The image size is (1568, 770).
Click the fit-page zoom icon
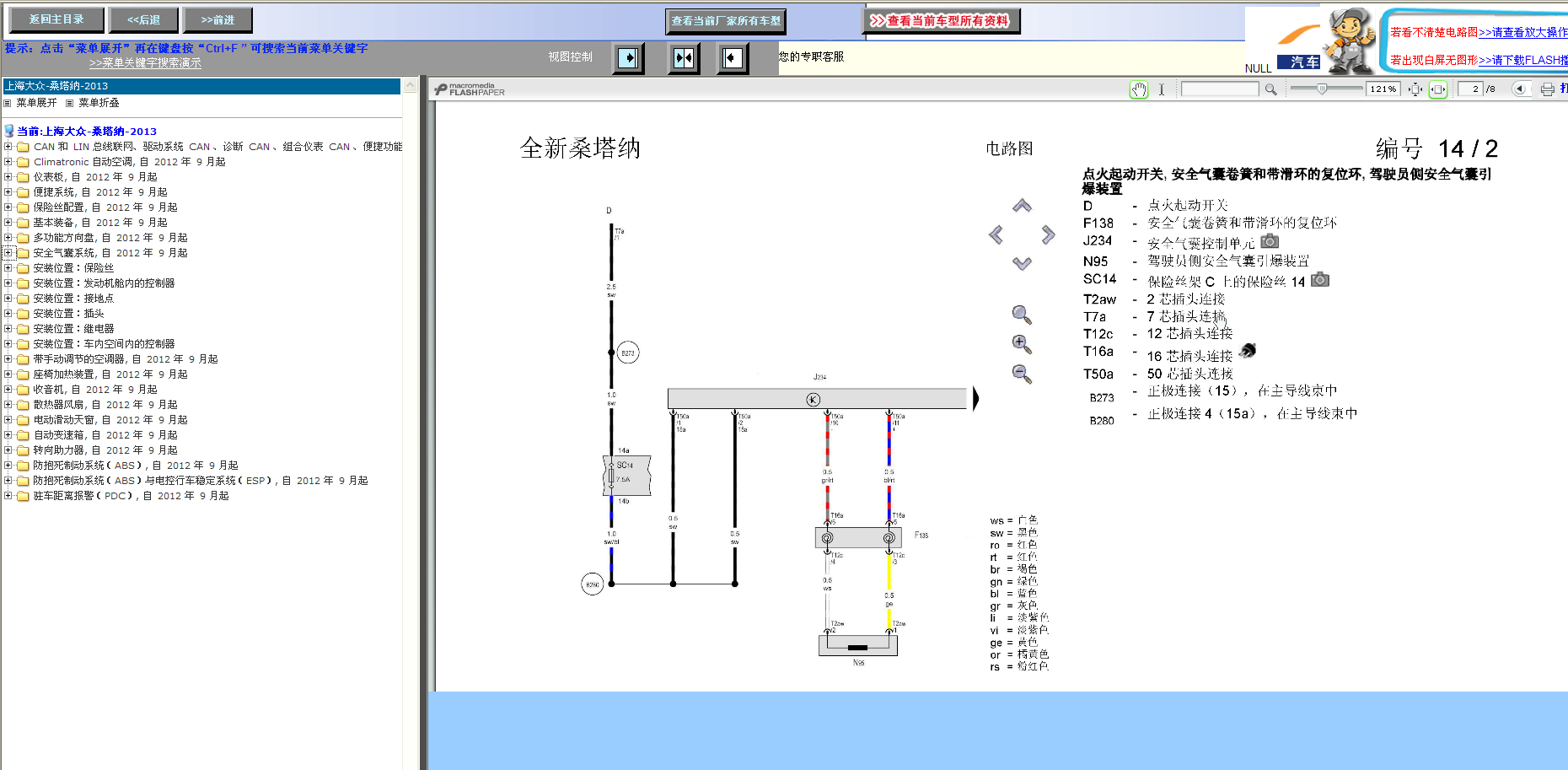[1415, 89]
